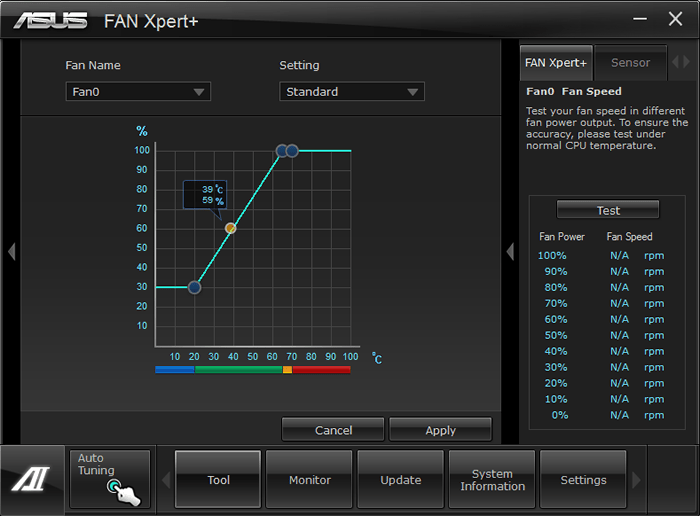700x516 pixels.
Task: Select the left of the two 100% curve points
Action: click(x=282, y=151)
